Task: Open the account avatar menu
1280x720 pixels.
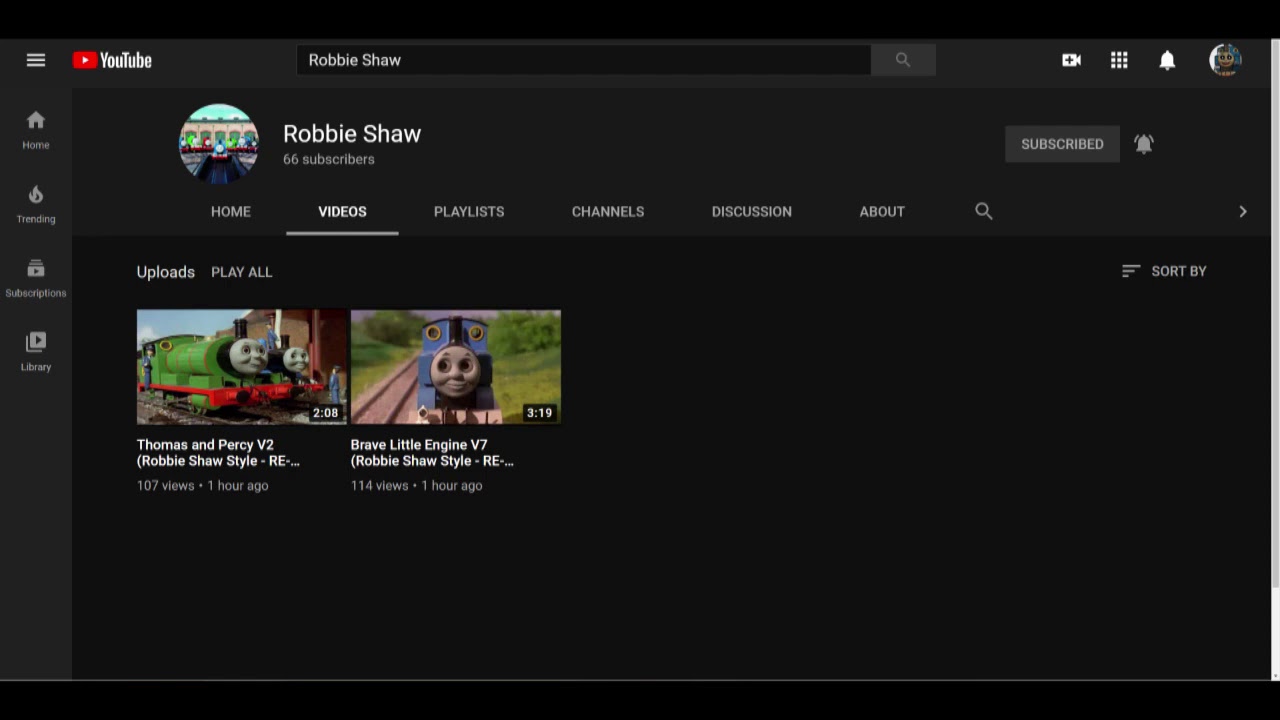Action: pyautogui.click(x=1225, y=60)
